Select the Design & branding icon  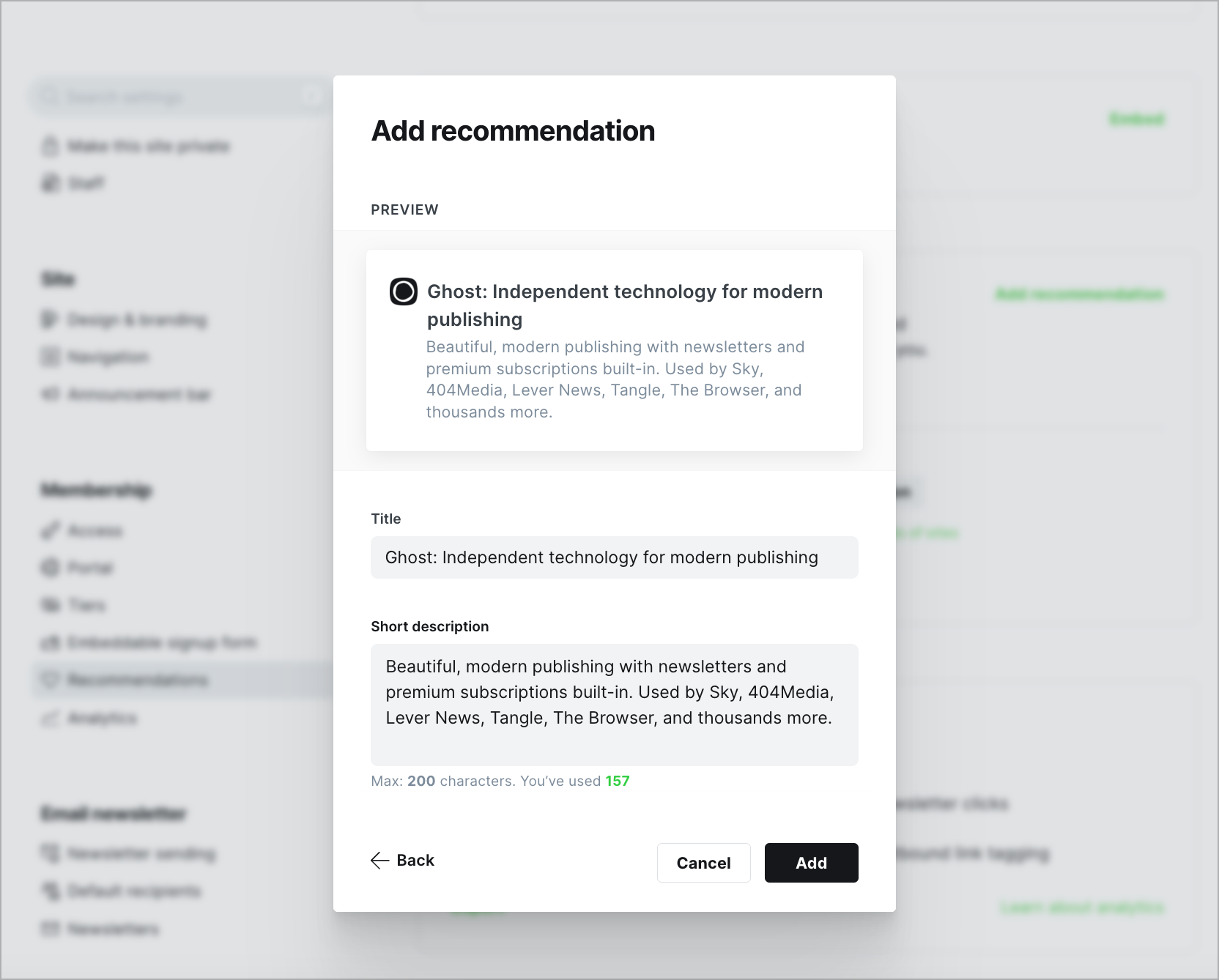48,319
